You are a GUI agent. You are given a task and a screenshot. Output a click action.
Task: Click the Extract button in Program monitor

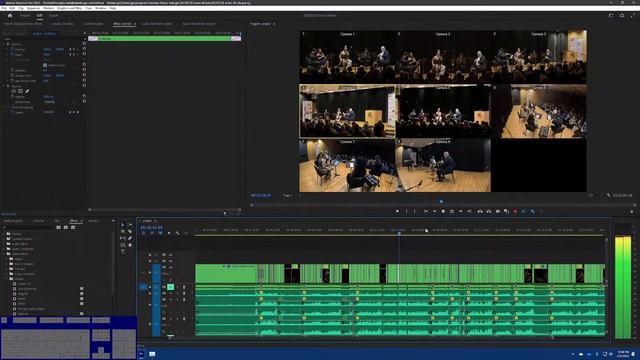[489, 211]
